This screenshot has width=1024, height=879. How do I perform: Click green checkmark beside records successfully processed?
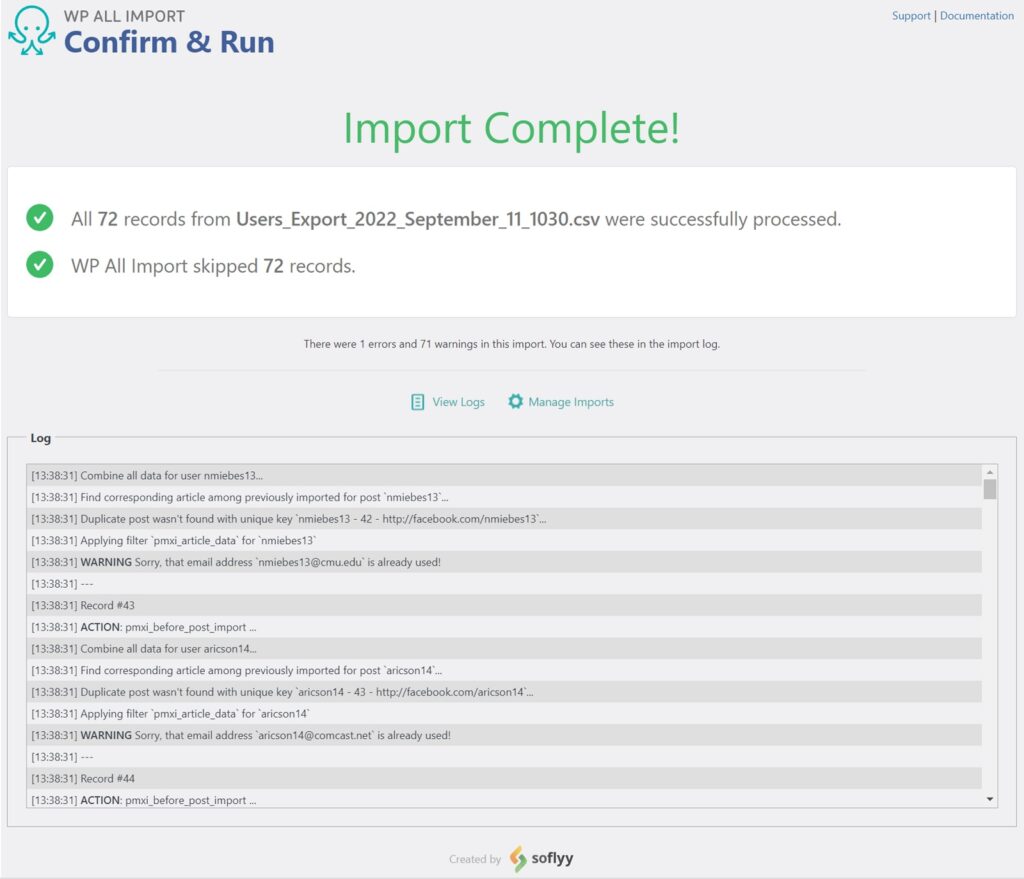(x=40, y=217)
